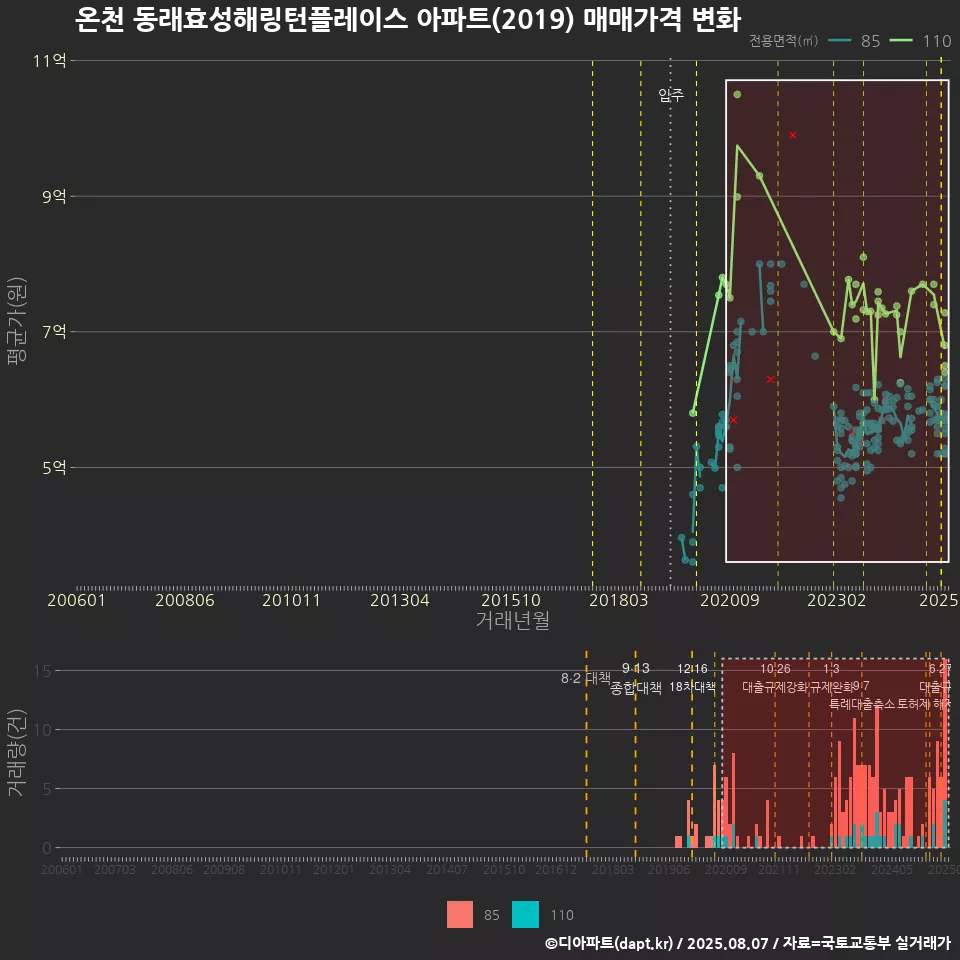The width and height of the screenshot is (960, 960).
Task: Click the red x marker near 10억
Action: click(793, 135)
